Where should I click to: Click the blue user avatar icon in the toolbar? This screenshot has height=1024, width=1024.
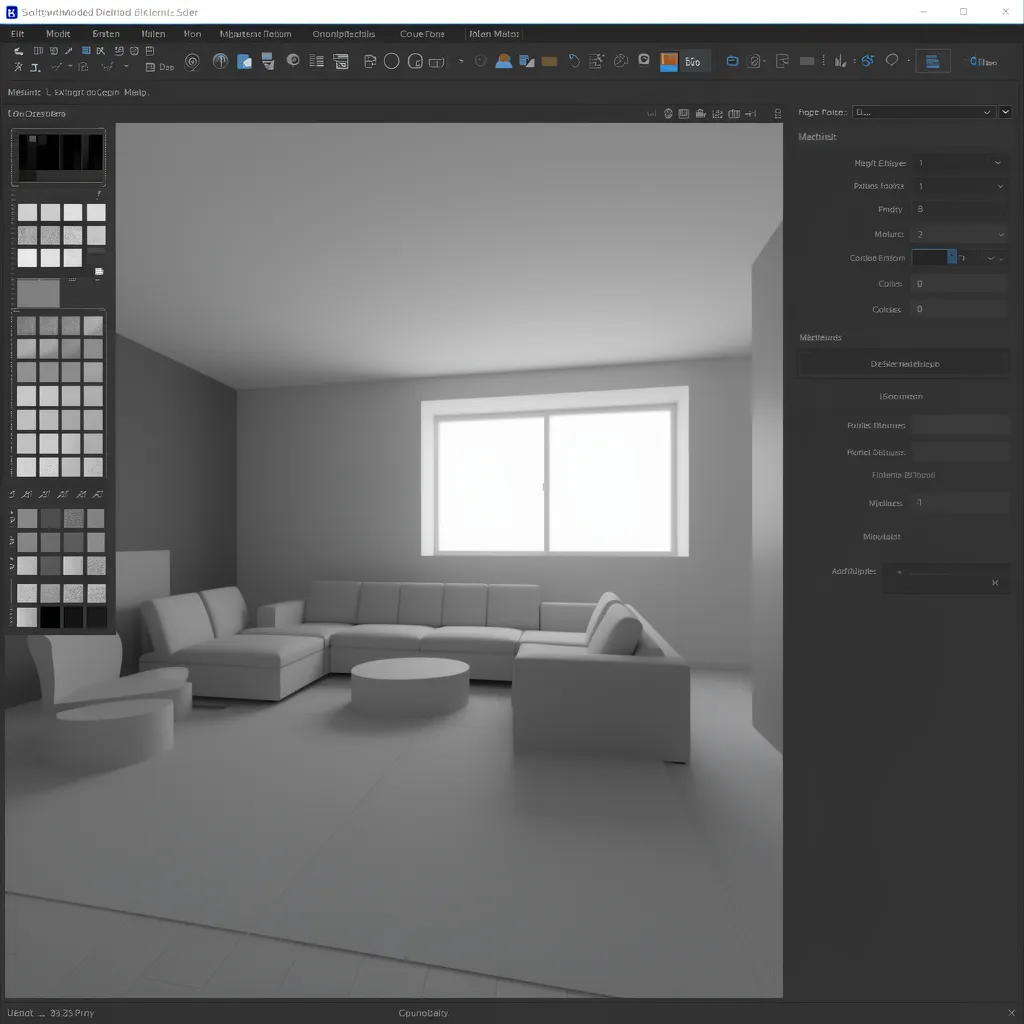[x=503, y=61]
